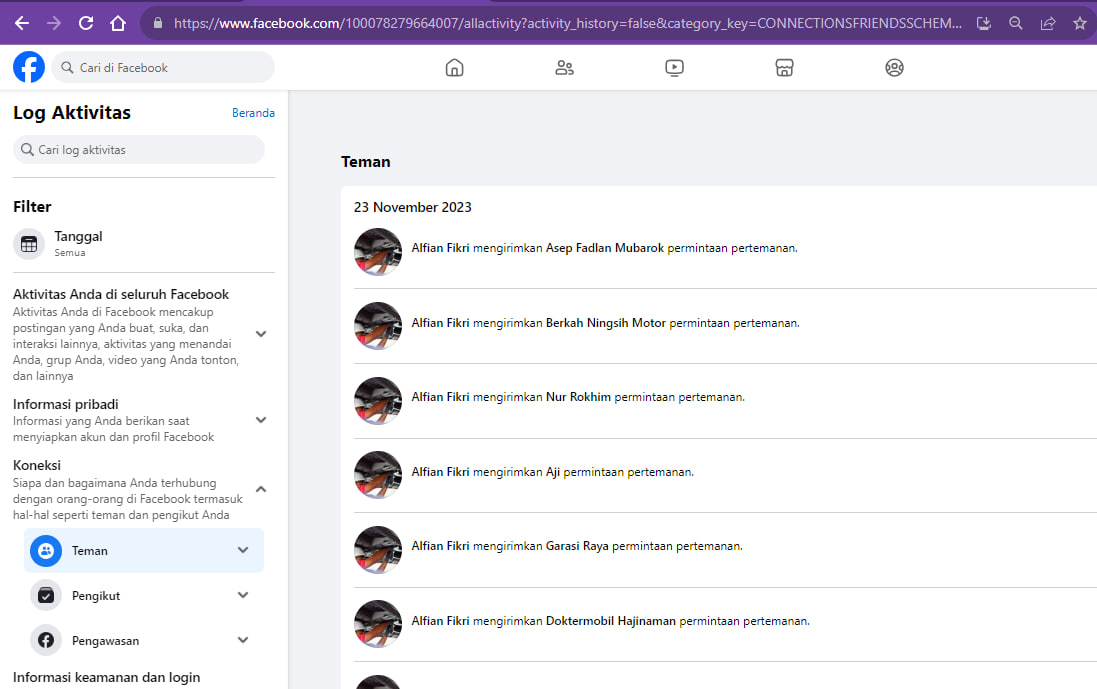Click the Pengawasan Facebook icon
Viewport: 1097px width, 689px height.
point(45,640)
